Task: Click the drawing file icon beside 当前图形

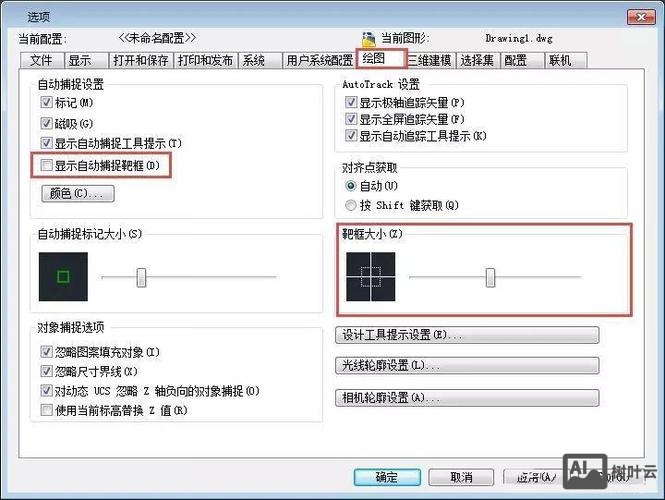Action: tap(369, 39)
